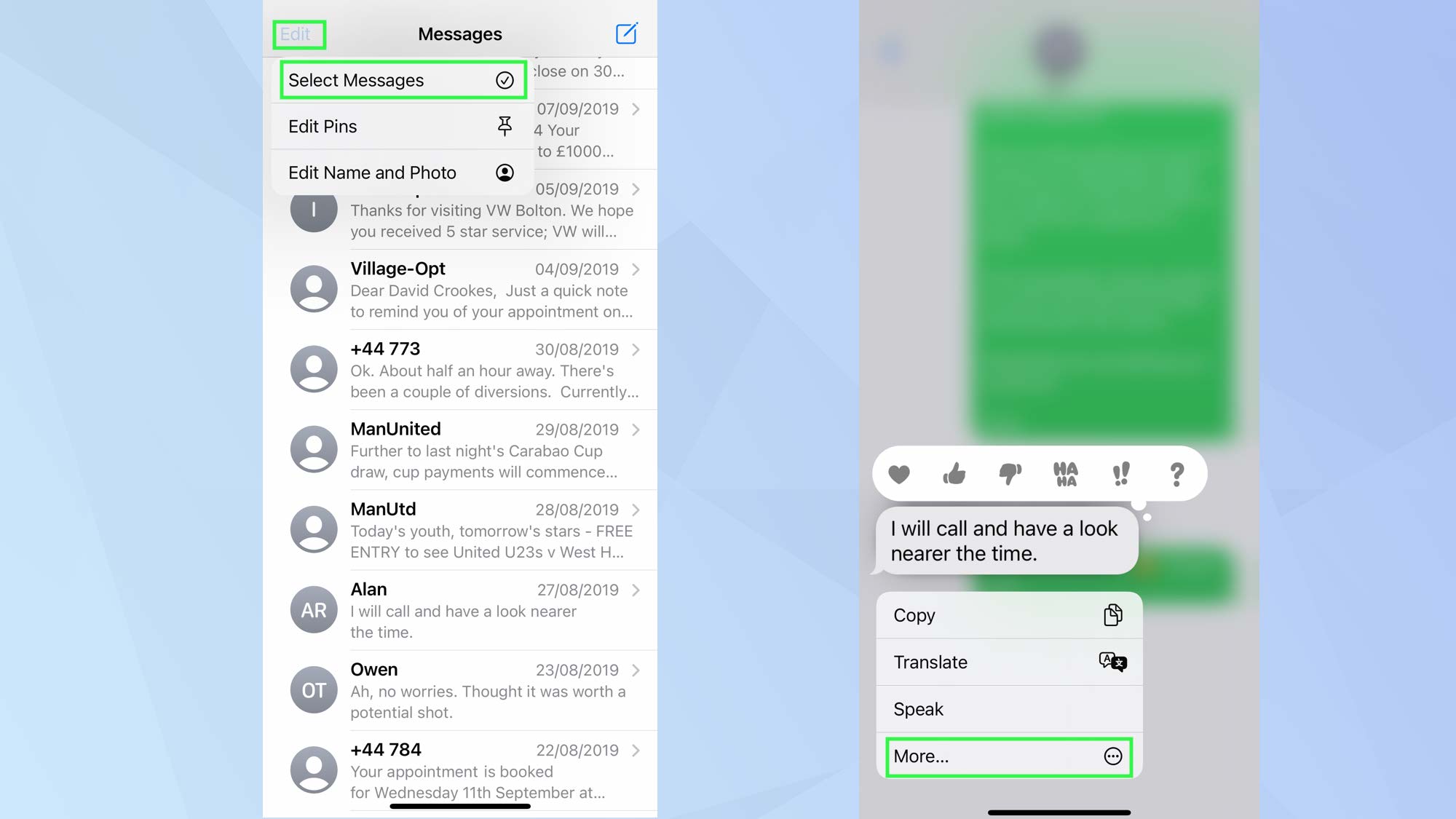
Task: Click the copy icon in context menu
Action: [1113, 614]
